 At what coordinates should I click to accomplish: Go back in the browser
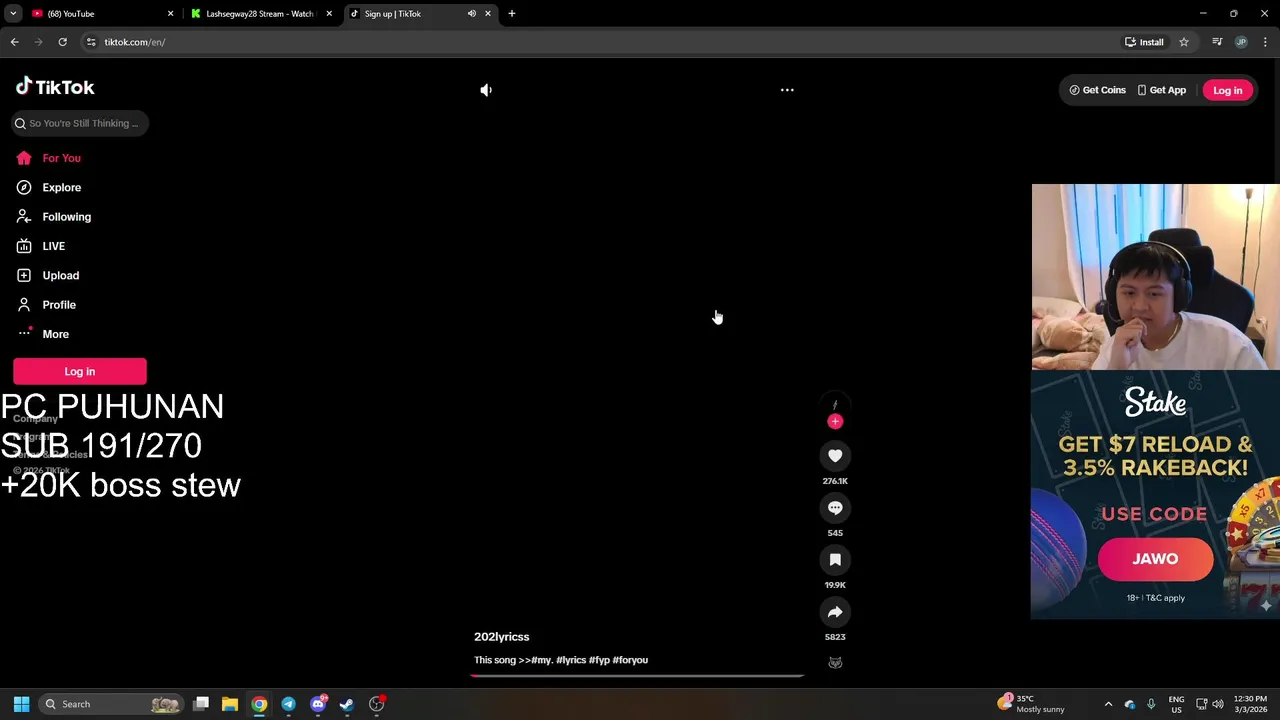(x=15, y=42)
